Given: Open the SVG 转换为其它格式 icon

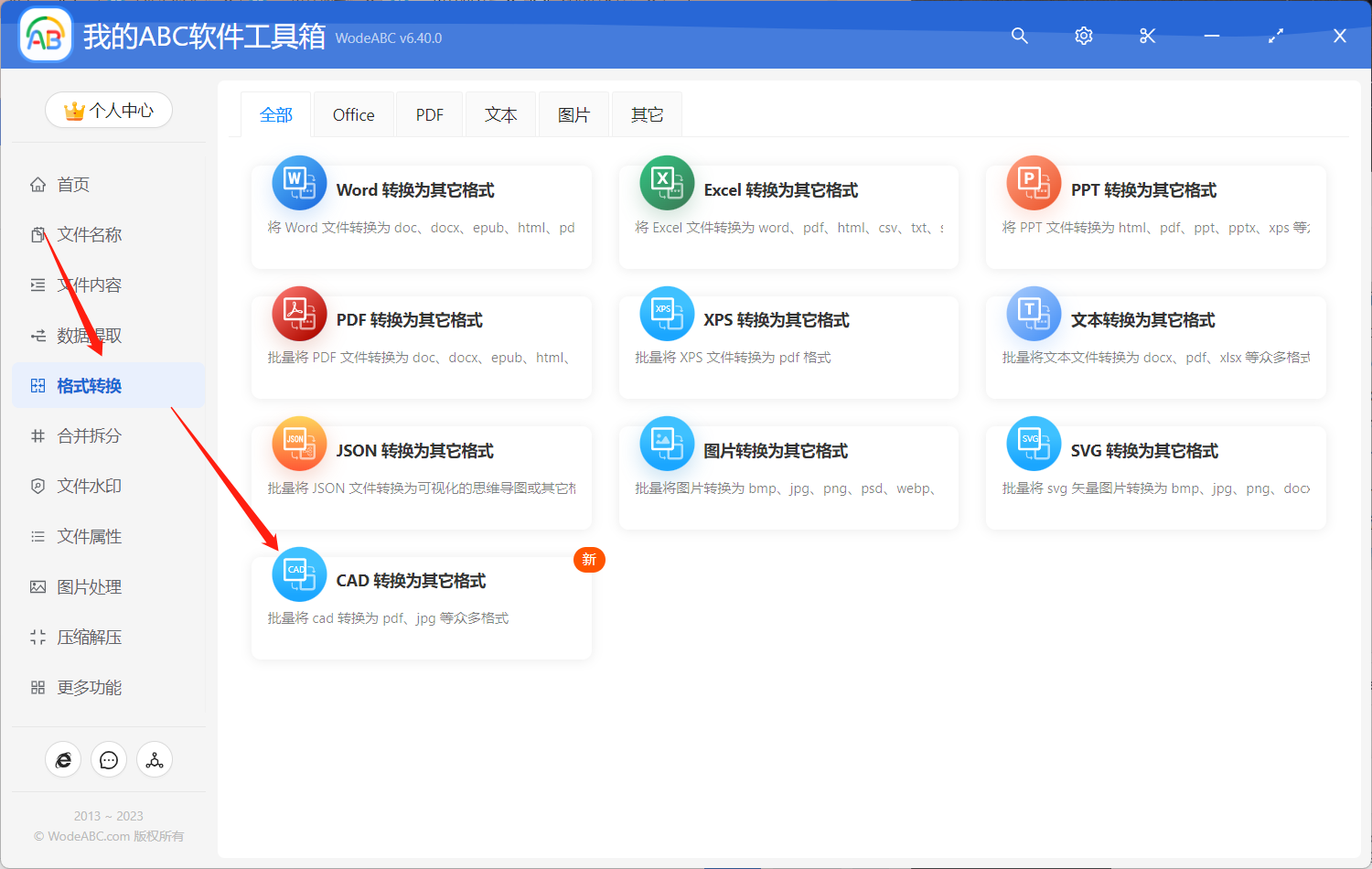Looking at the screenshot, I should tap(1033, 444).
